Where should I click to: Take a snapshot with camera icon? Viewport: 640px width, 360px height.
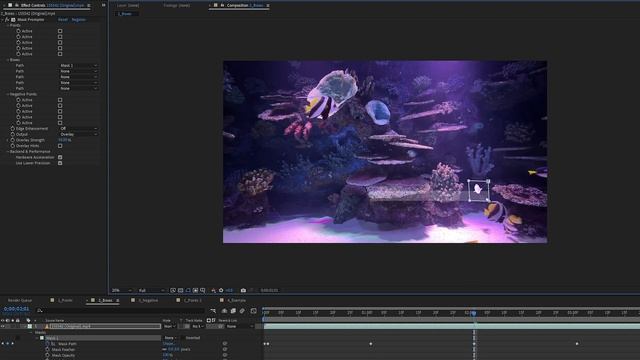point(243,290)
